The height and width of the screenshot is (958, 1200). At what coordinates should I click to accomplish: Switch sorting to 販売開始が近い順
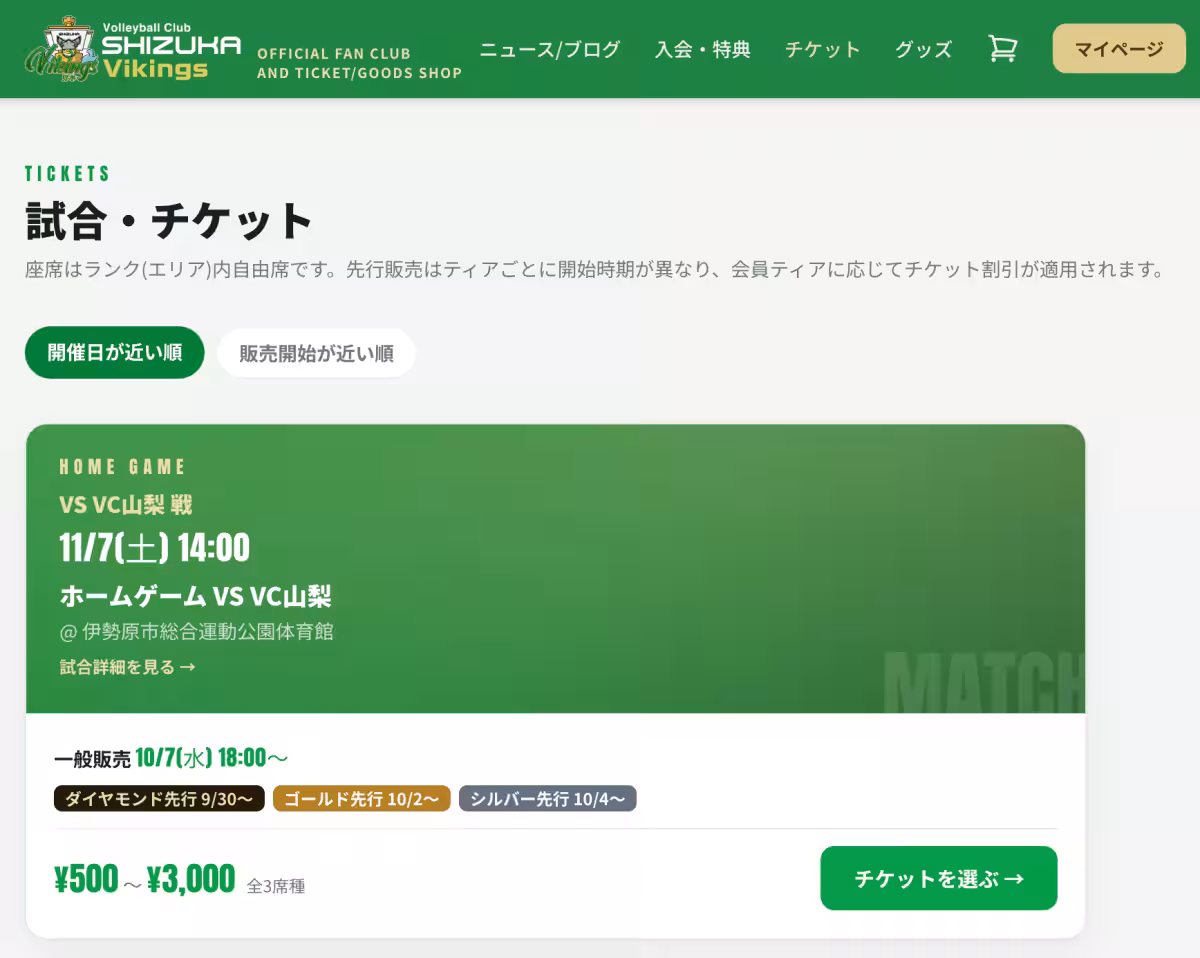[x=316, y=353]
